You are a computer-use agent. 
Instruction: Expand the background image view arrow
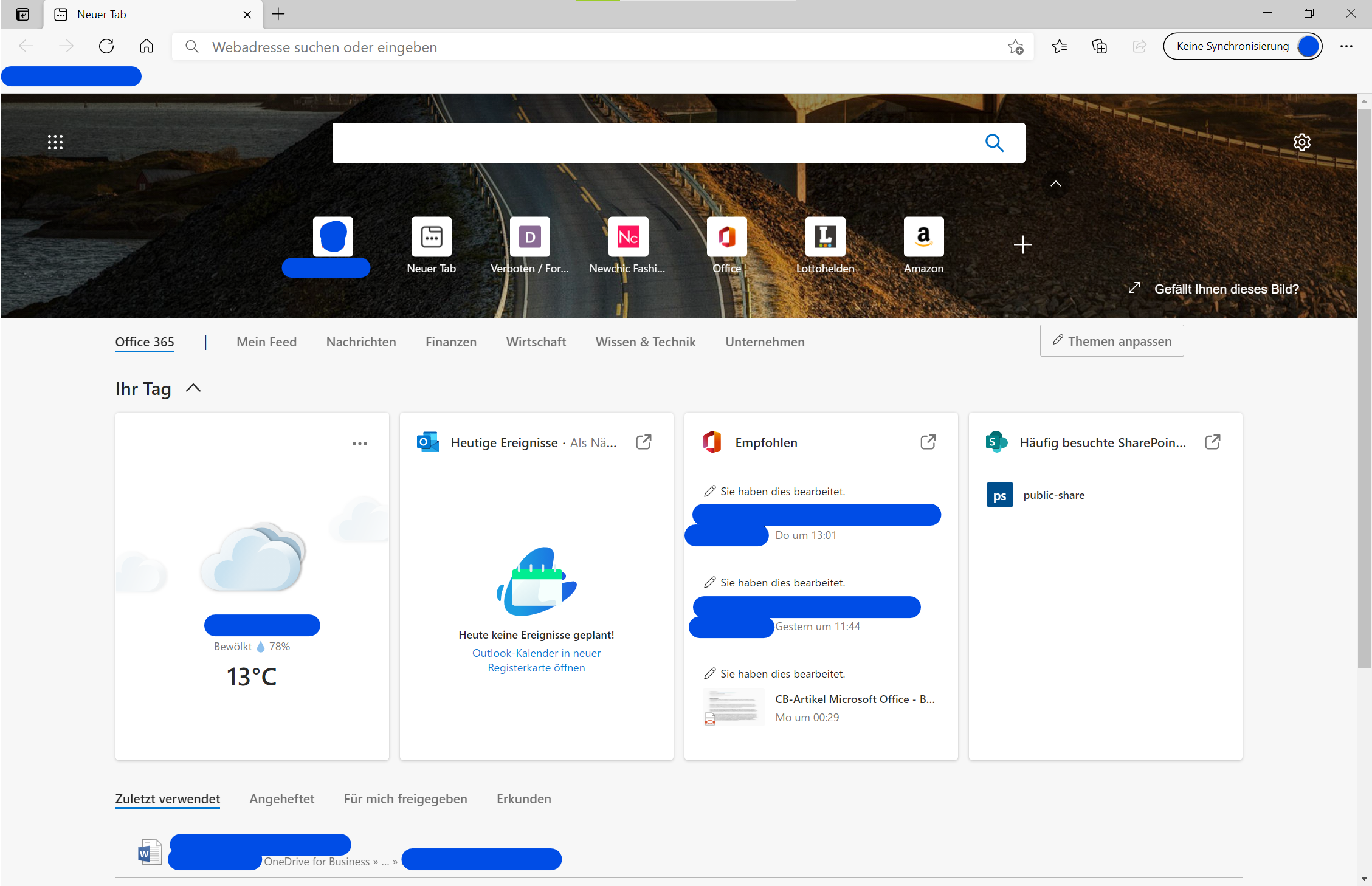click(1134, 288)
